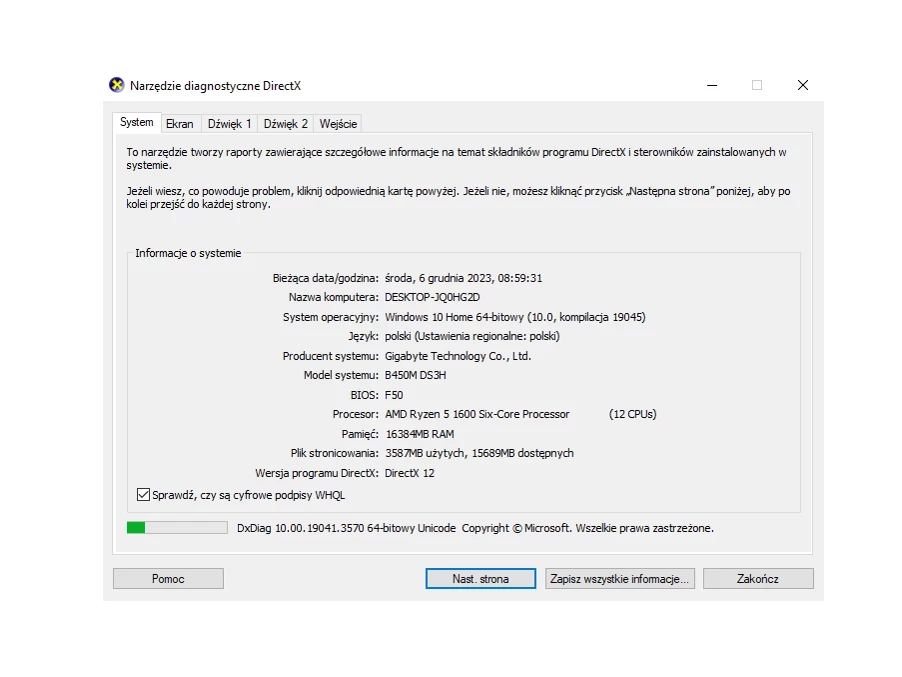
Task: Show the Wejście tab
Action: [338, 124]
